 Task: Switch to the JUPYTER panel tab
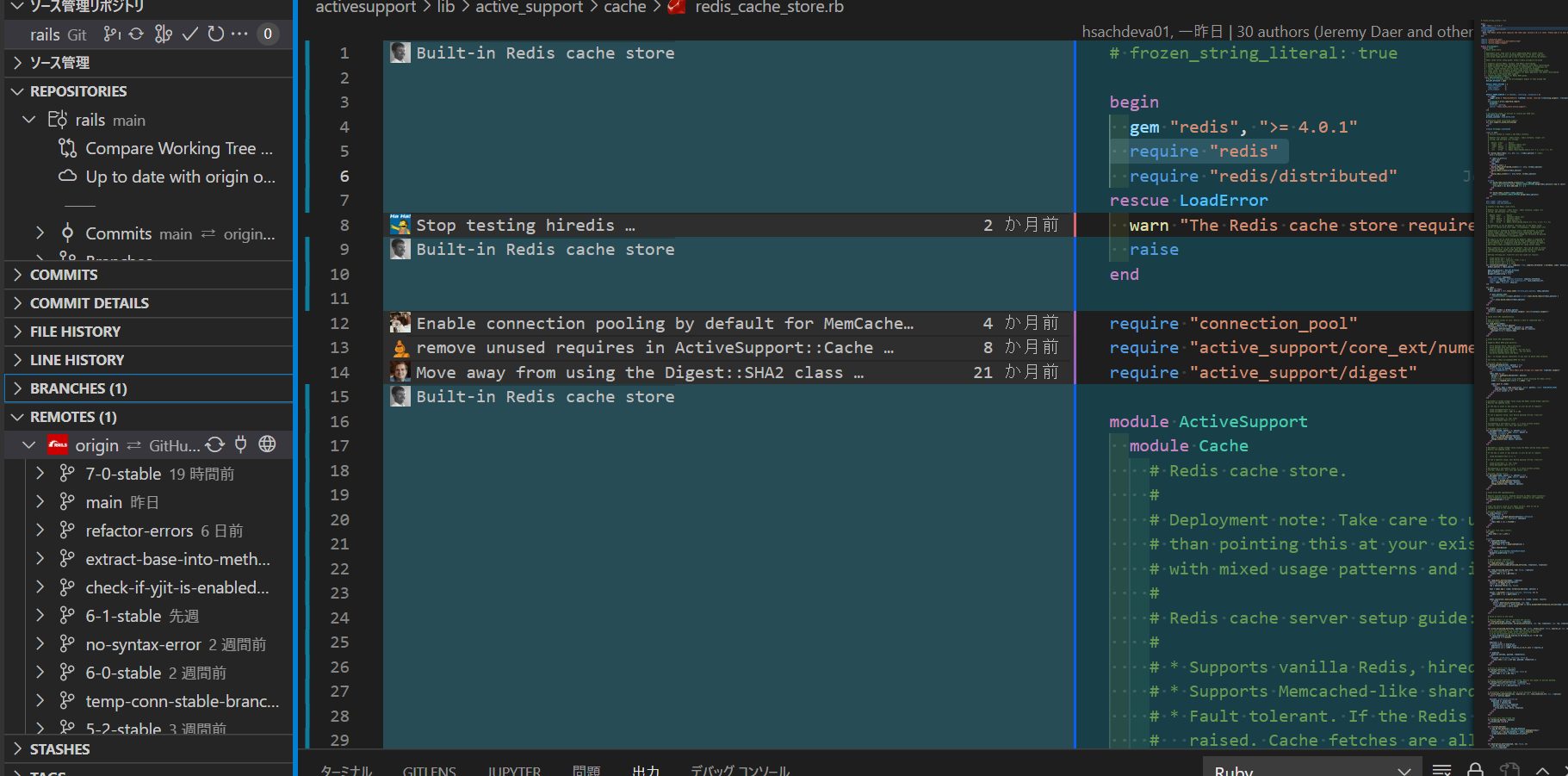tap(514, 770)
